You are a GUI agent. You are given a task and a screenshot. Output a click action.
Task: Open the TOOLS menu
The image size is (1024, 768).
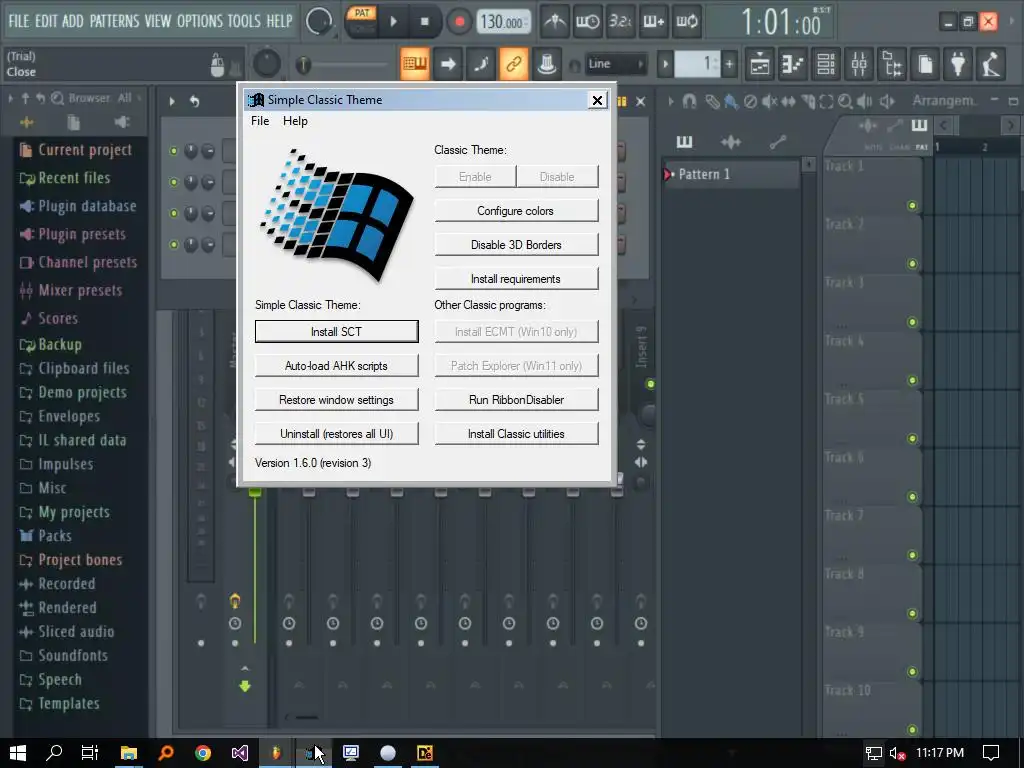(244, 21)
